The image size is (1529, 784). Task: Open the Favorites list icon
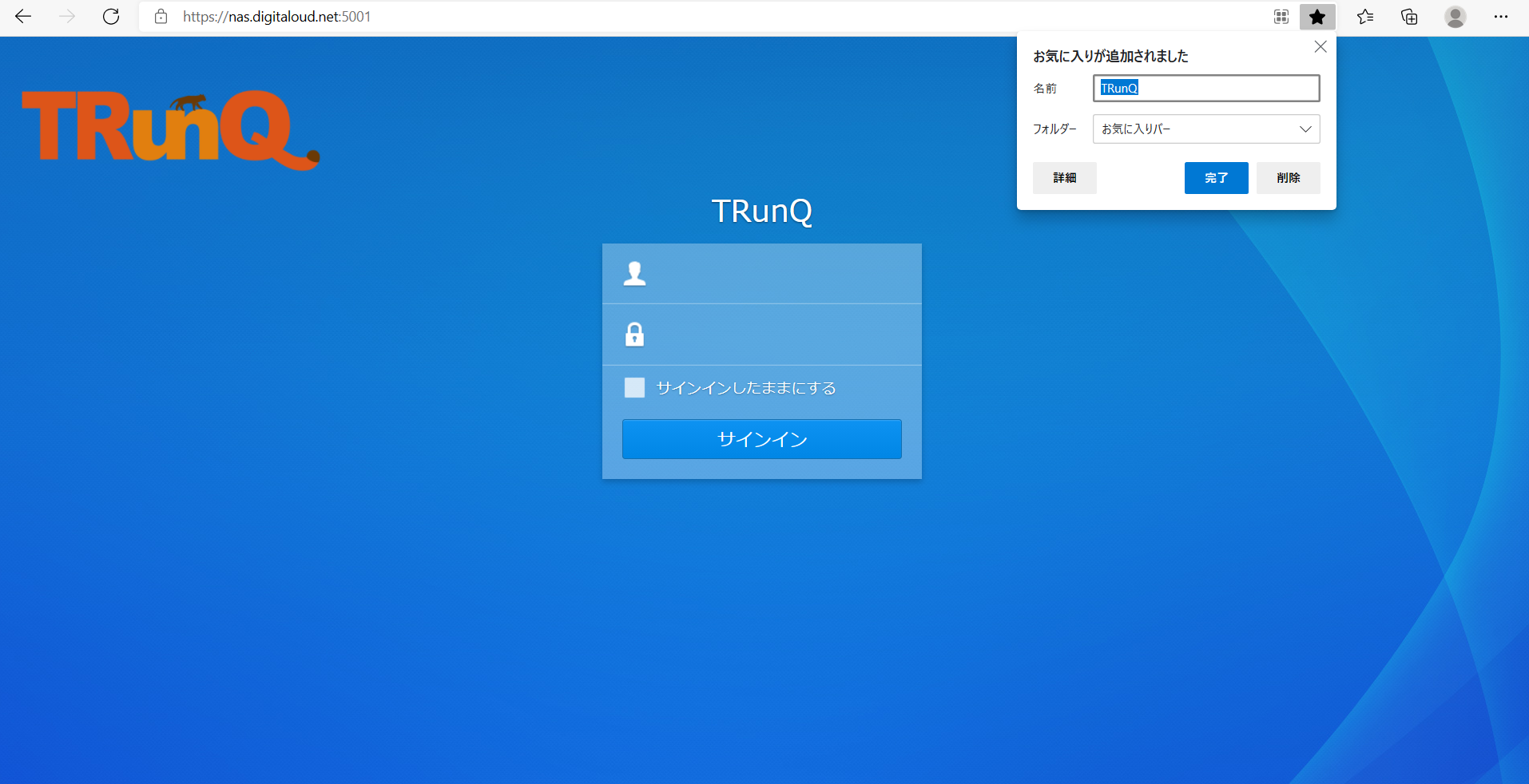coord(1365,17)
